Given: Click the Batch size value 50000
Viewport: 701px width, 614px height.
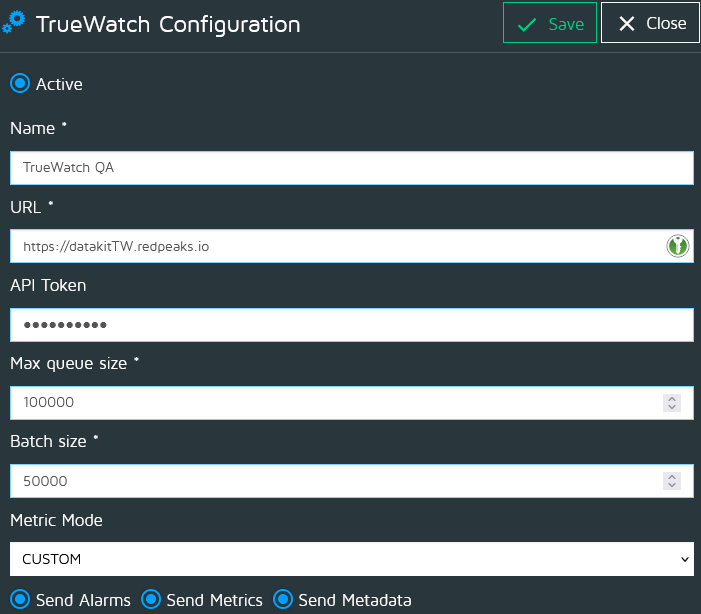Looking at the screenshot, I should pos(330,481).
